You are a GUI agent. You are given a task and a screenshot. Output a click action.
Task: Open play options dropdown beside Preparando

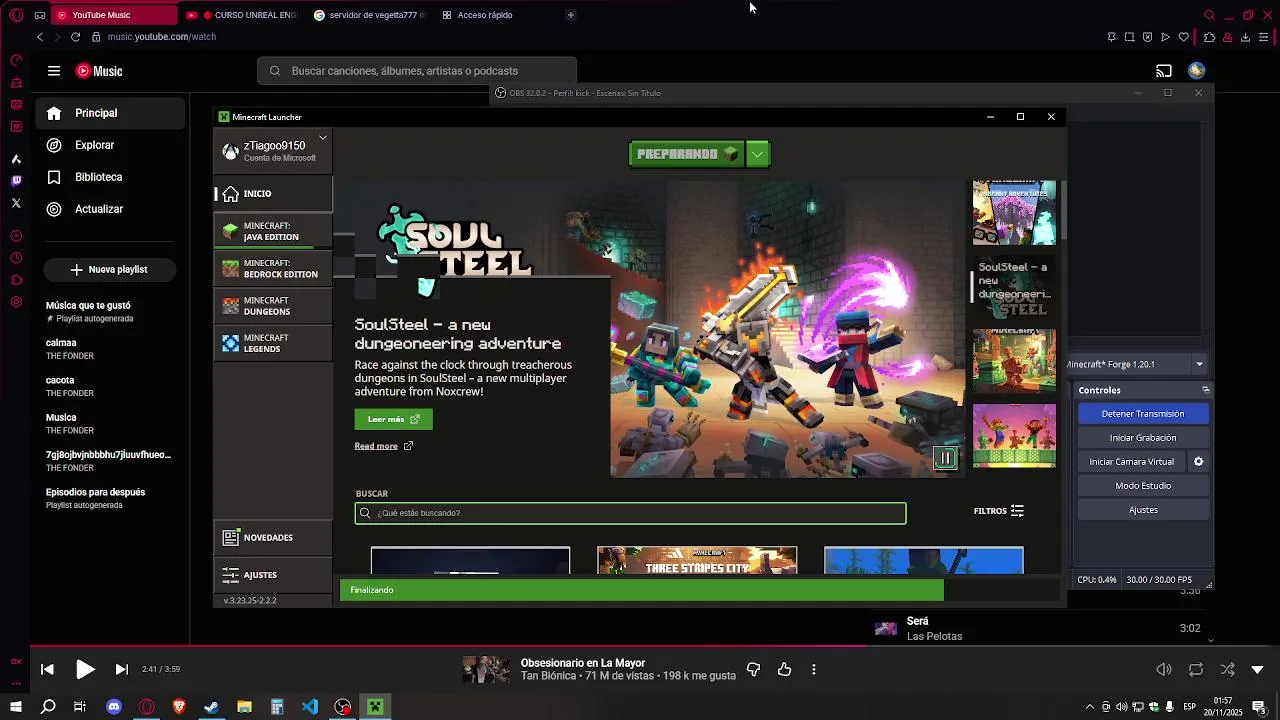click(x=758, y=154)
